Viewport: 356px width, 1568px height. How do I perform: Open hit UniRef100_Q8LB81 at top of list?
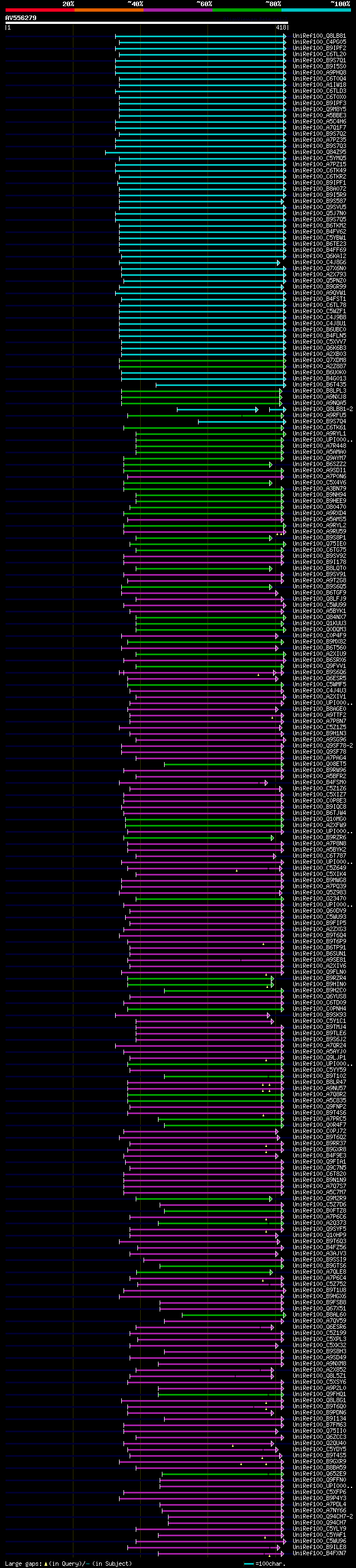[x=319, y=36]
